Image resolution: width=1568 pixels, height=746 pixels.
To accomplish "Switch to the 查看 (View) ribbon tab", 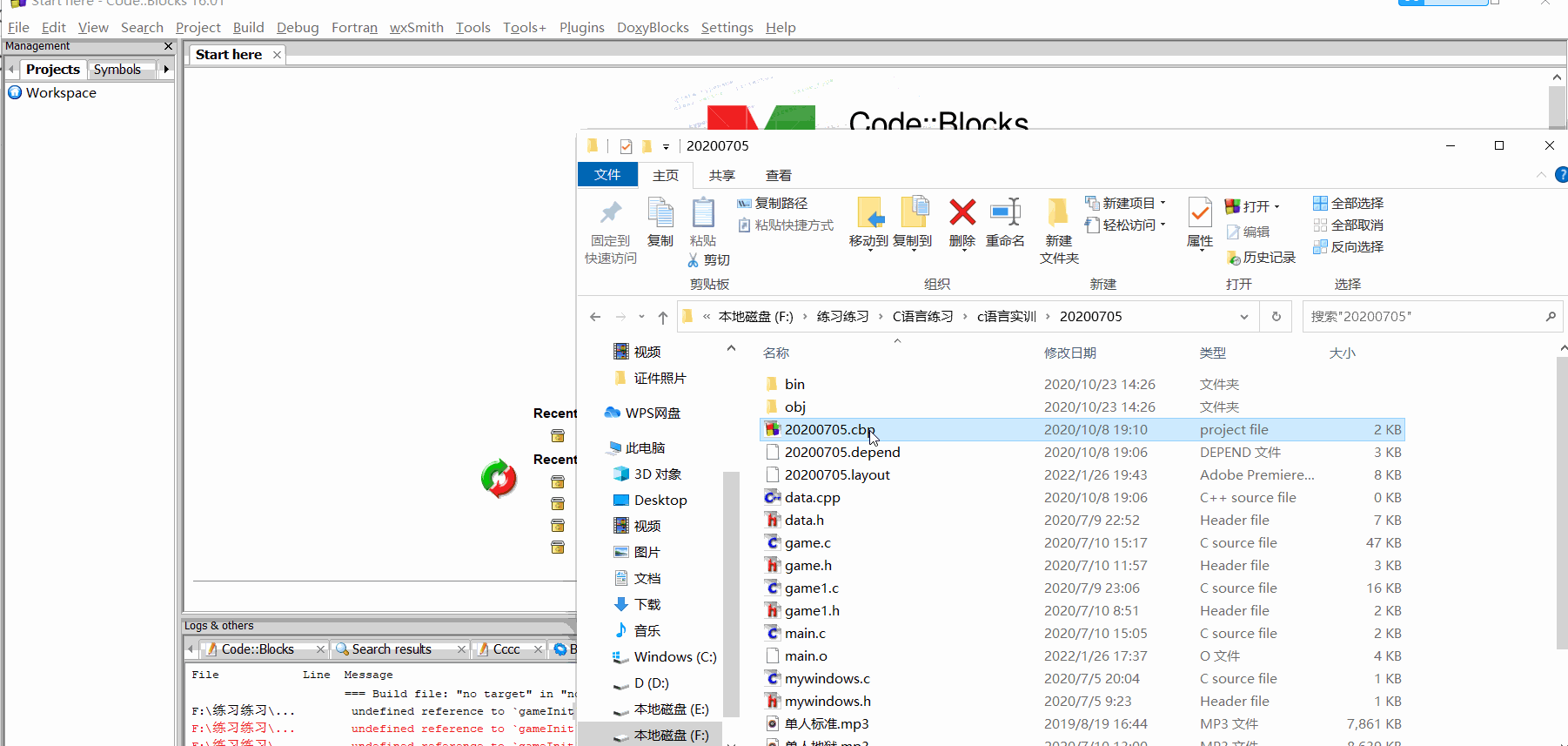I will 778,175.
